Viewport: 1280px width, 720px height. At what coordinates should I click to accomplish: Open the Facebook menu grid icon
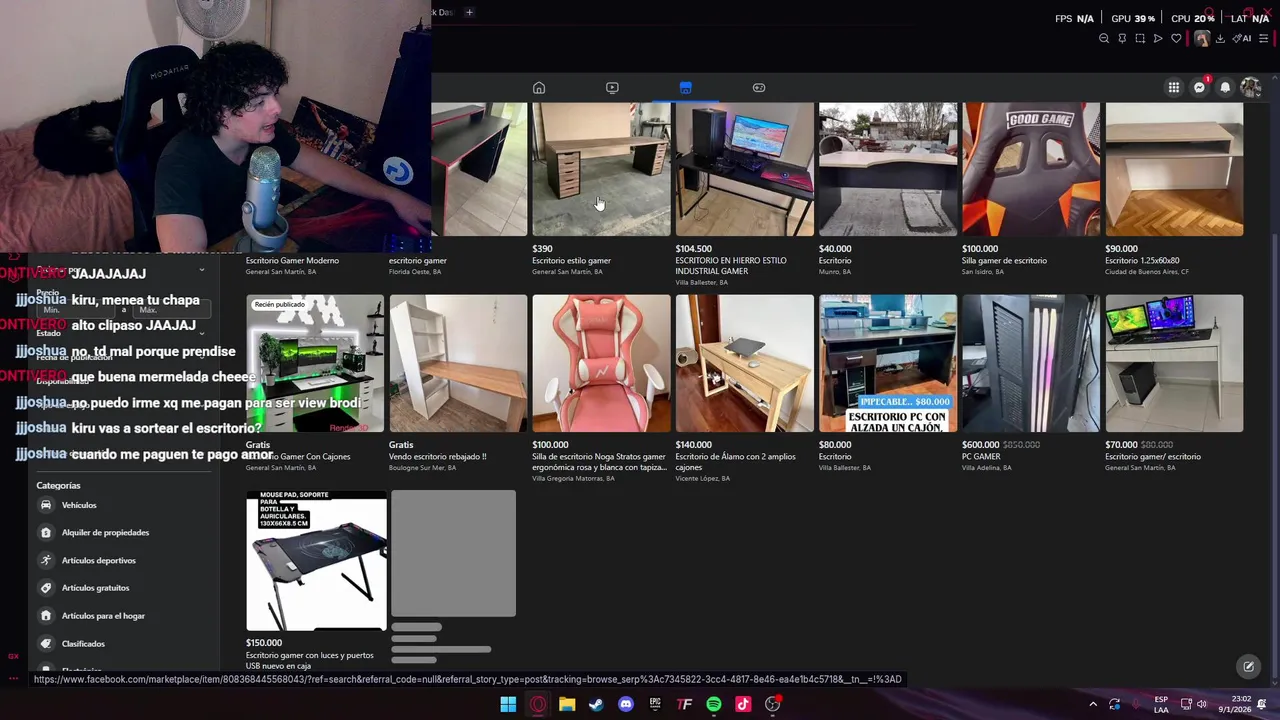1174,88
